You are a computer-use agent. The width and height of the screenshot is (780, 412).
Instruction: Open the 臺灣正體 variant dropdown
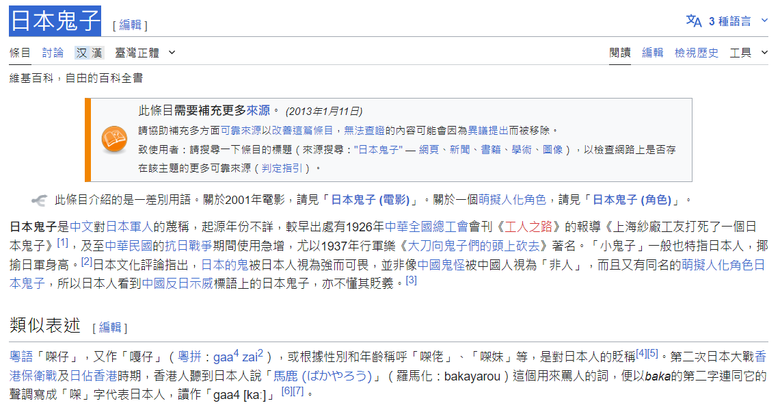(x=145, y=53)
